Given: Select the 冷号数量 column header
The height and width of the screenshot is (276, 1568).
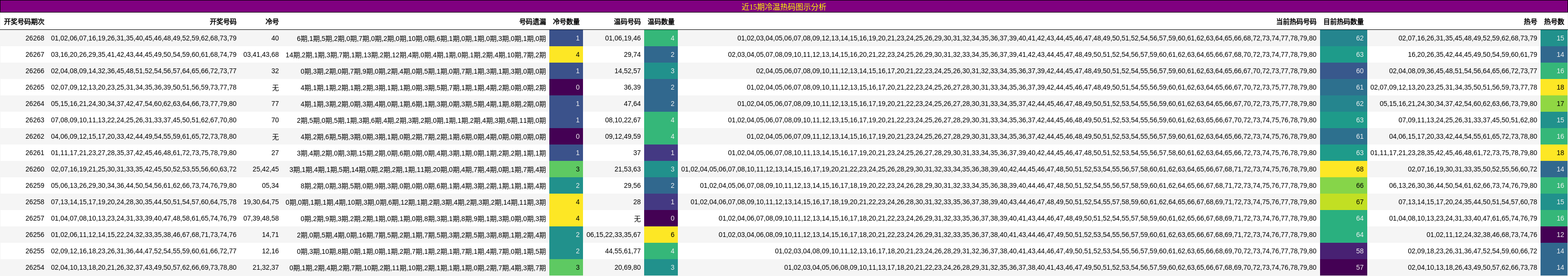Looking at the screenshot, I should pyautogui.click(x=566, y=22).
